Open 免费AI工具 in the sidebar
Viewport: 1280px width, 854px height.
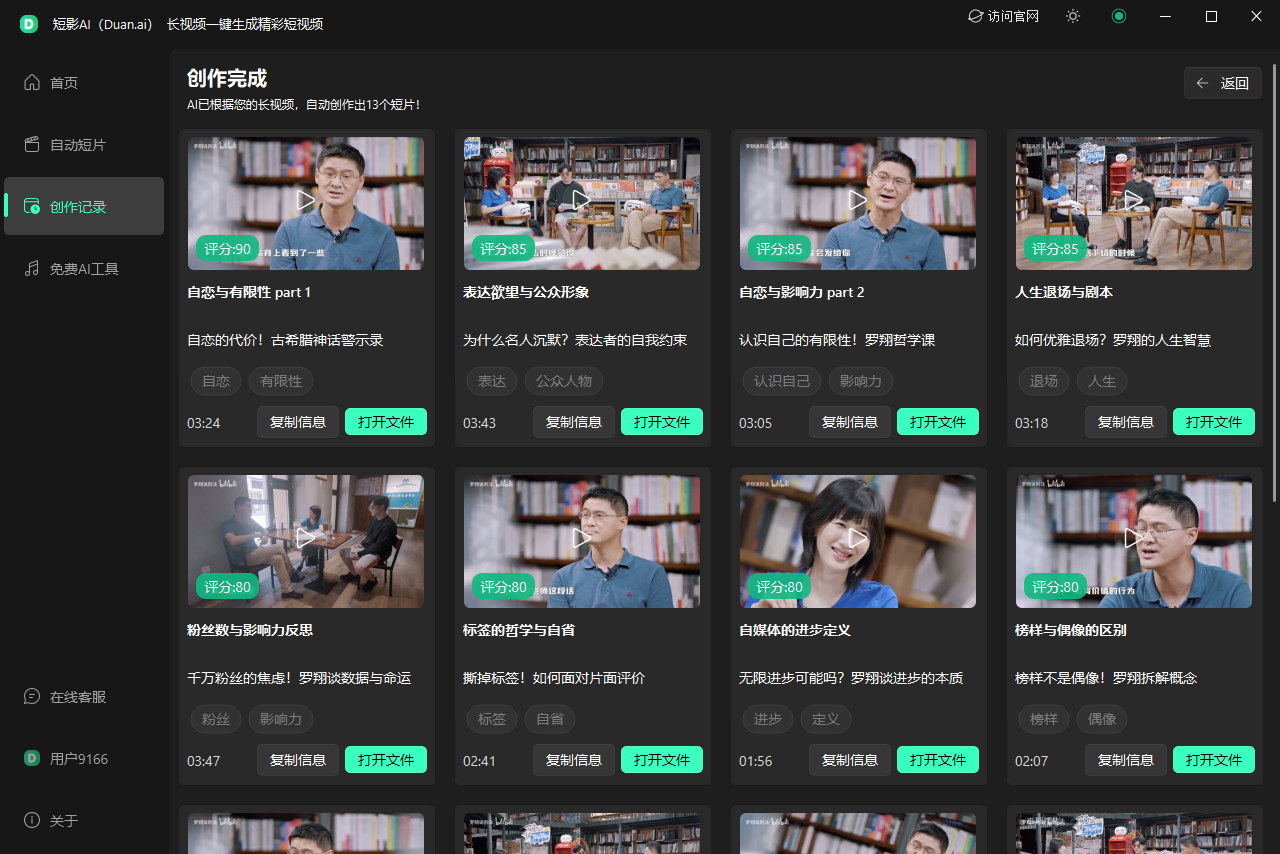pos(84,268)
